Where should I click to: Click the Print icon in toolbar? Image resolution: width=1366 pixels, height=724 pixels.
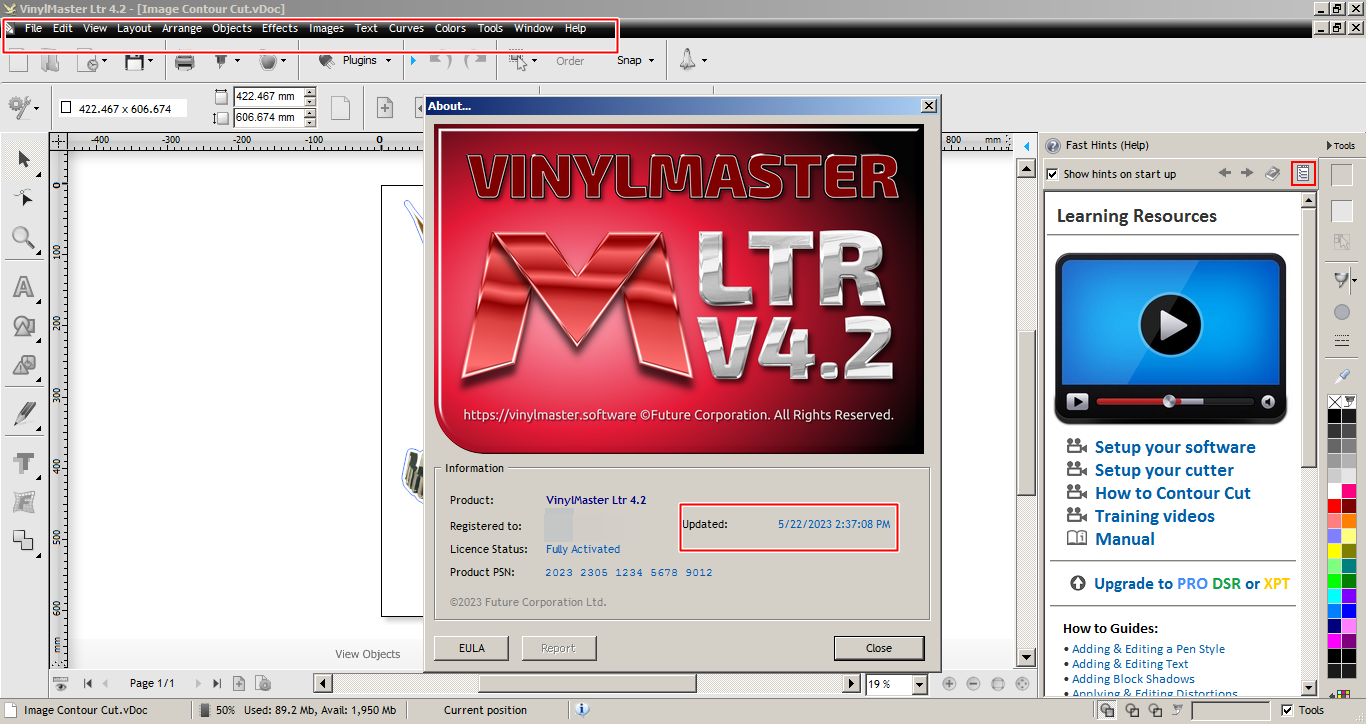(x=184, y=62)
